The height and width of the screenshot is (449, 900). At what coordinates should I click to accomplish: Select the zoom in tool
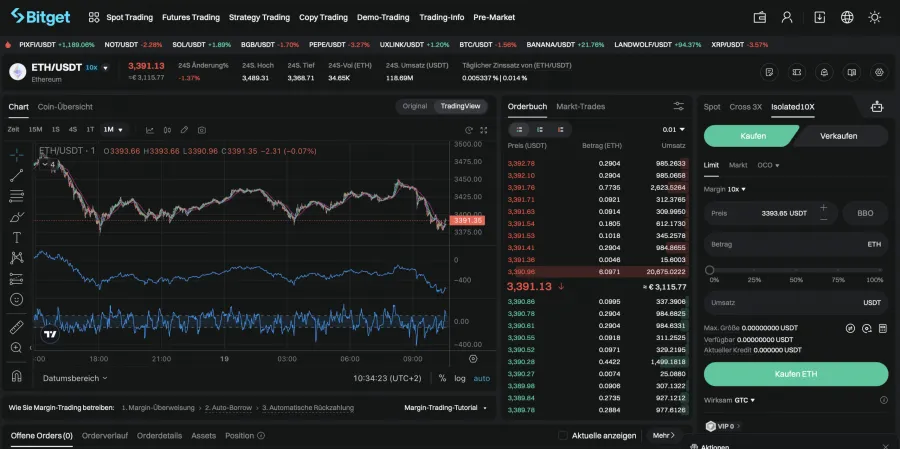[17, 348]
